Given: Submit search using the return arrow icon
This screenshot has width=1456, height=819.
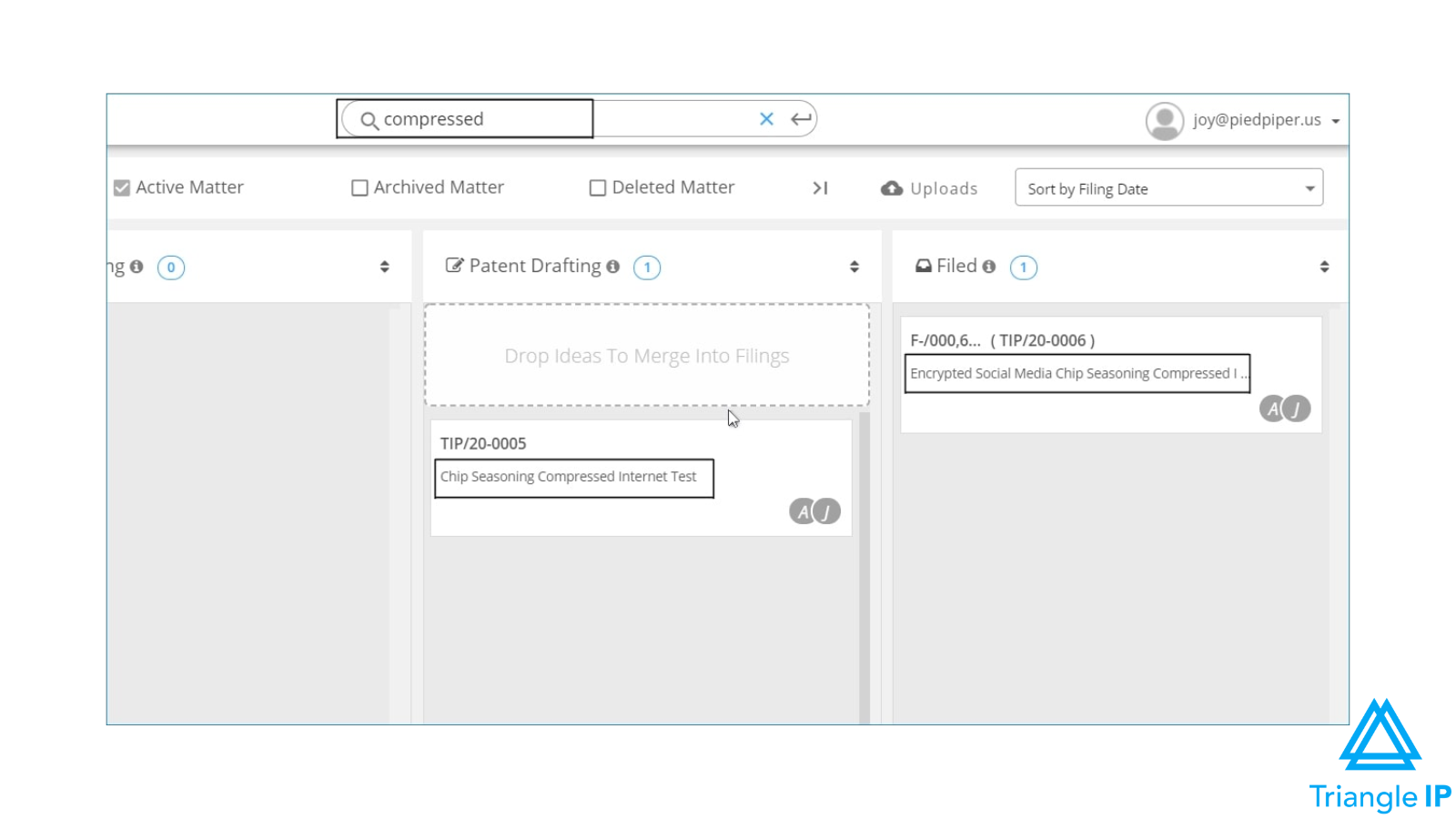Looking at the screenshot, I should (x=801, y=119).
